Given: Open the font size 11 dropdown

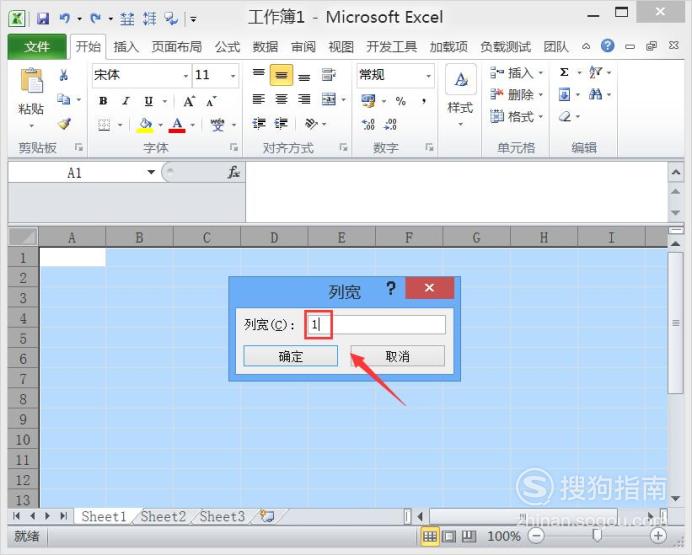Looking at the screenshot, I should click(233, 76).
